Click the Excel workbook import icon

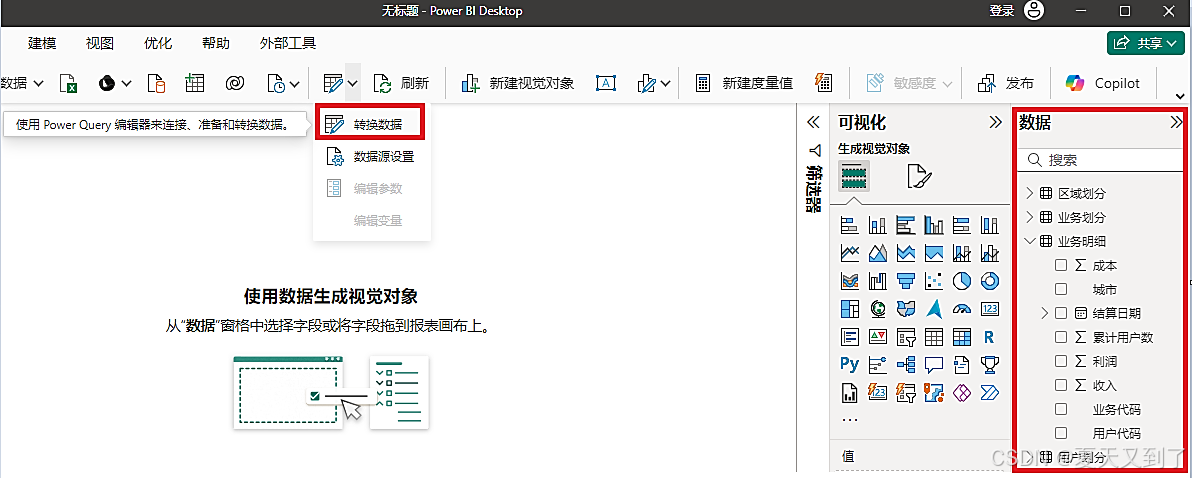[69, 84]
